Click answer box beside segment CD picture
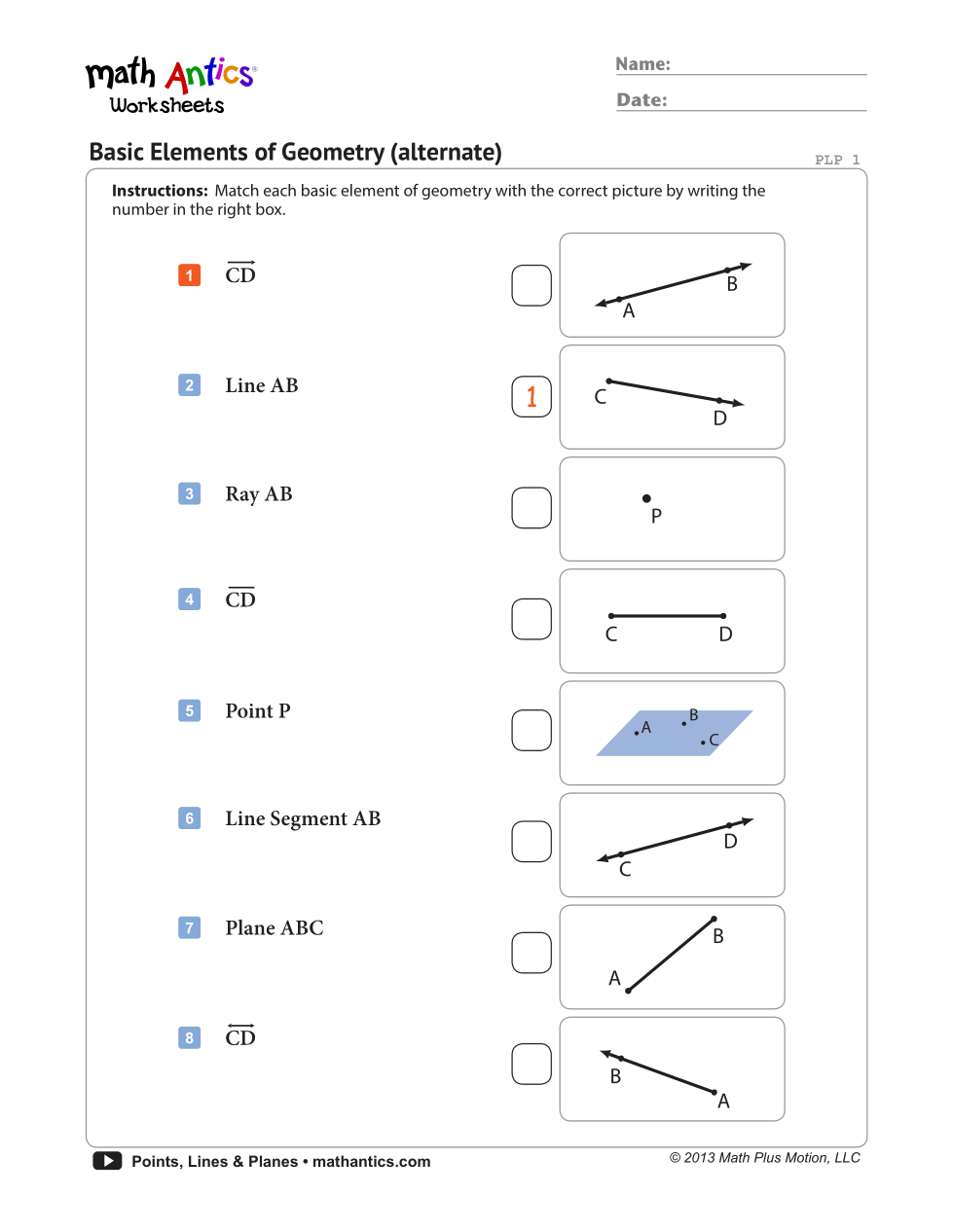This screenshot has height=1232, width=953. (531, 619)
